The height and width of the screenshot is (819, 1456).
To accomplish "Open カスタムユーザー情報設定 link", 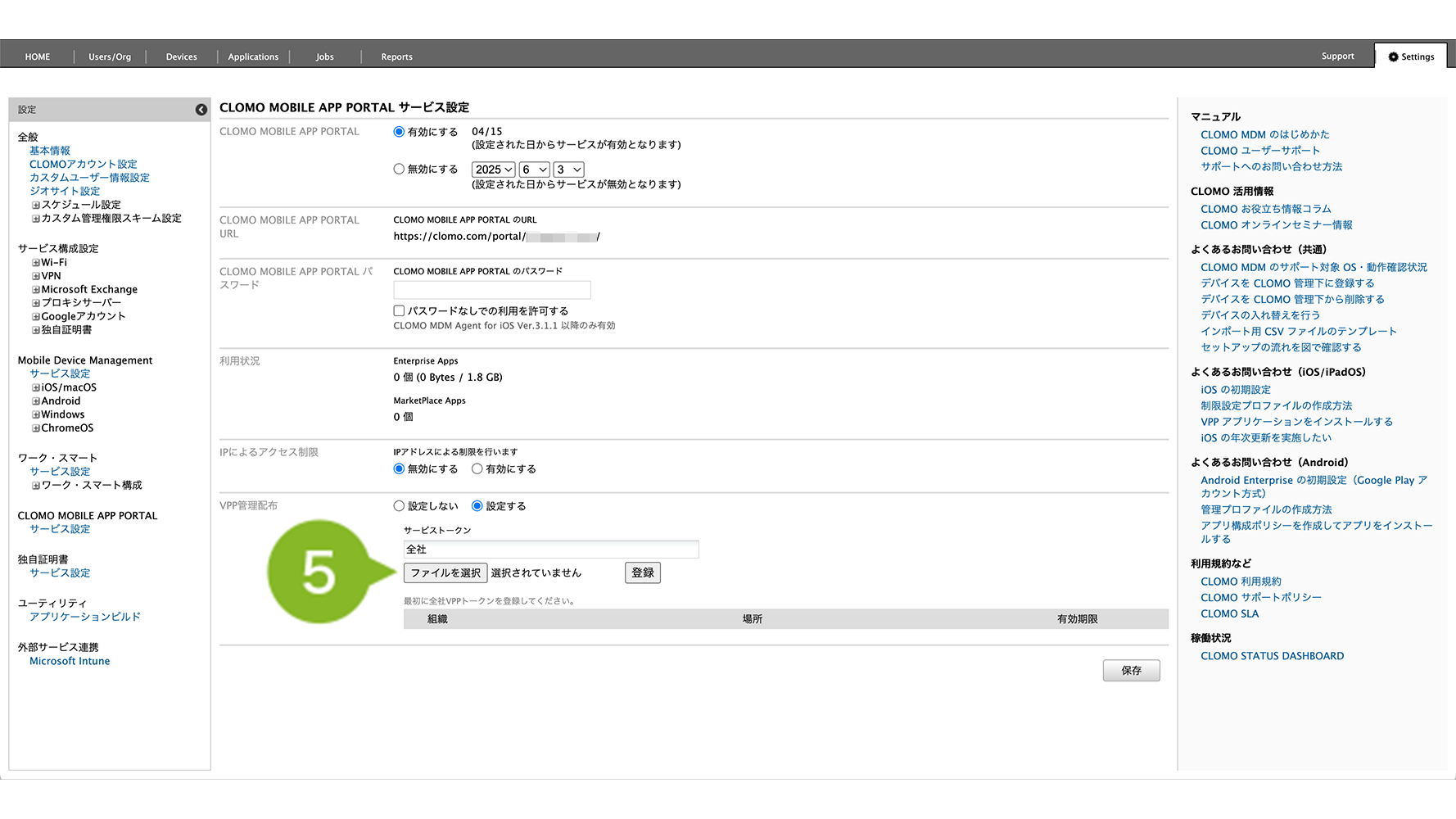I will tap(89, 178).
